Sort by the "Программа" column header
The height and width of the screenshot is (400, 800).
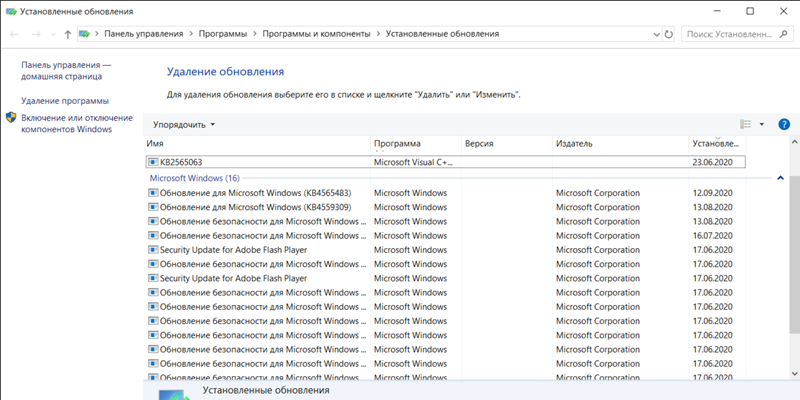pos(416,144)
